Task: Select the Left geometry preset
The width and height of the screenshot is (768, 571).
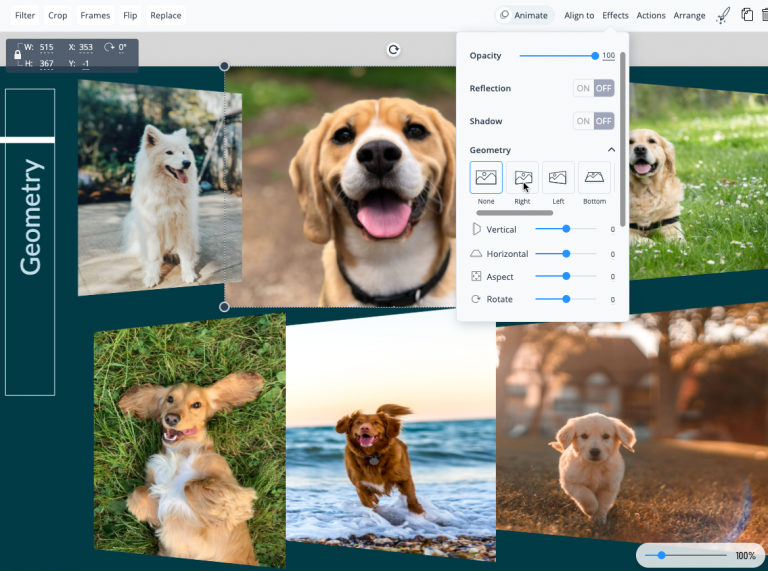Action: pyautogui.click(x=558, y=177)
